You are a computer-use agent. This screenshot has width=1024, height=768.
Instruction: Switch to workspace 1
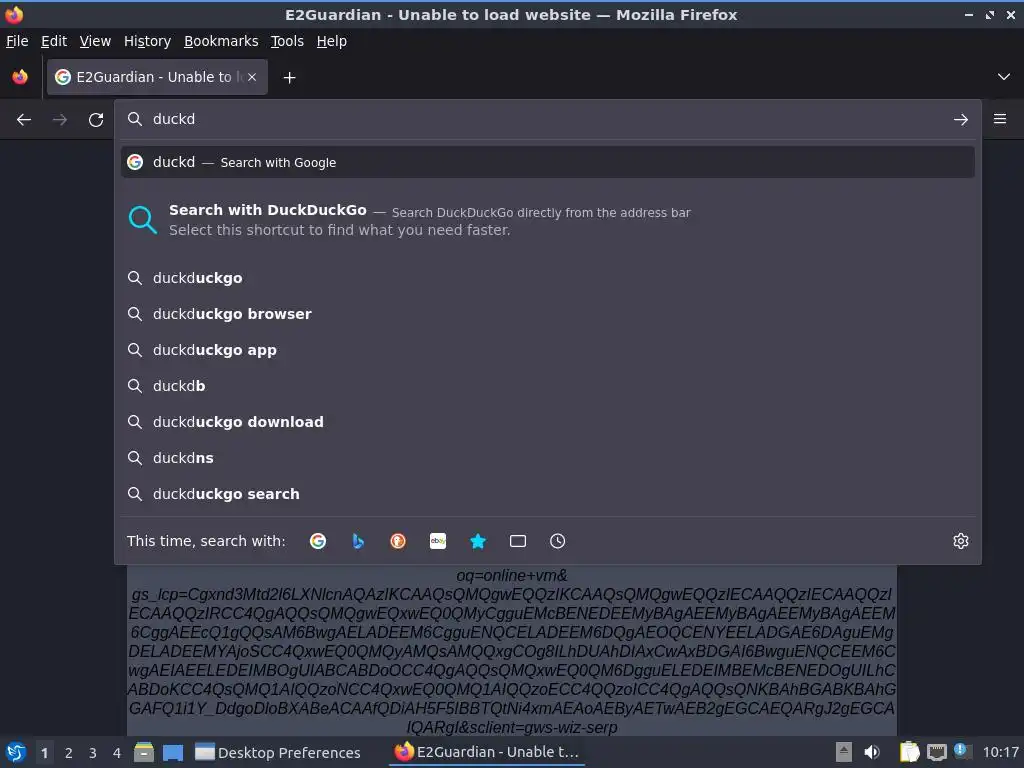click(x=44, y=753)
